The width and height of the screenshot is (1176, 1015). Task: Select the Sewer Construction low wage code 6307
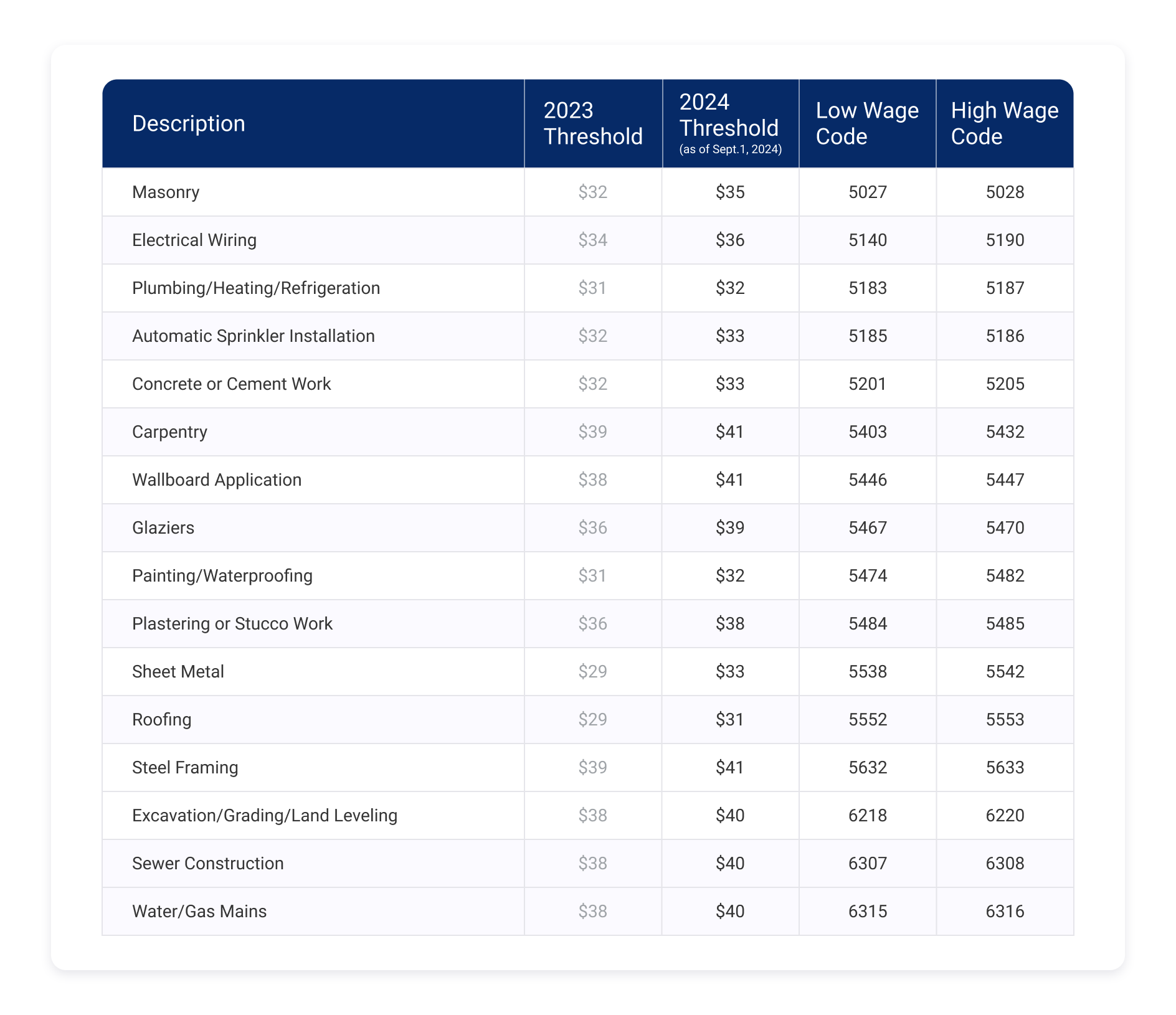tap(866, 863)
